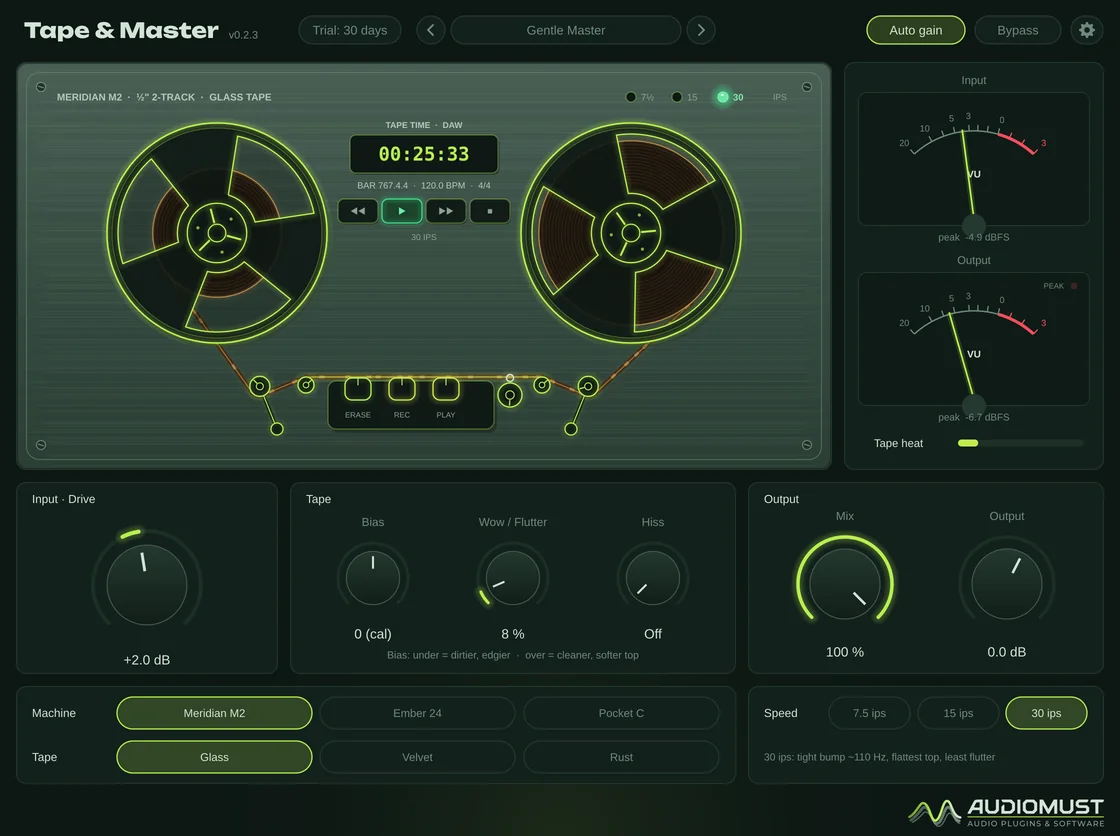Open the settings gear
The height and width of the screenshot is (836, 1120).
1086,30
